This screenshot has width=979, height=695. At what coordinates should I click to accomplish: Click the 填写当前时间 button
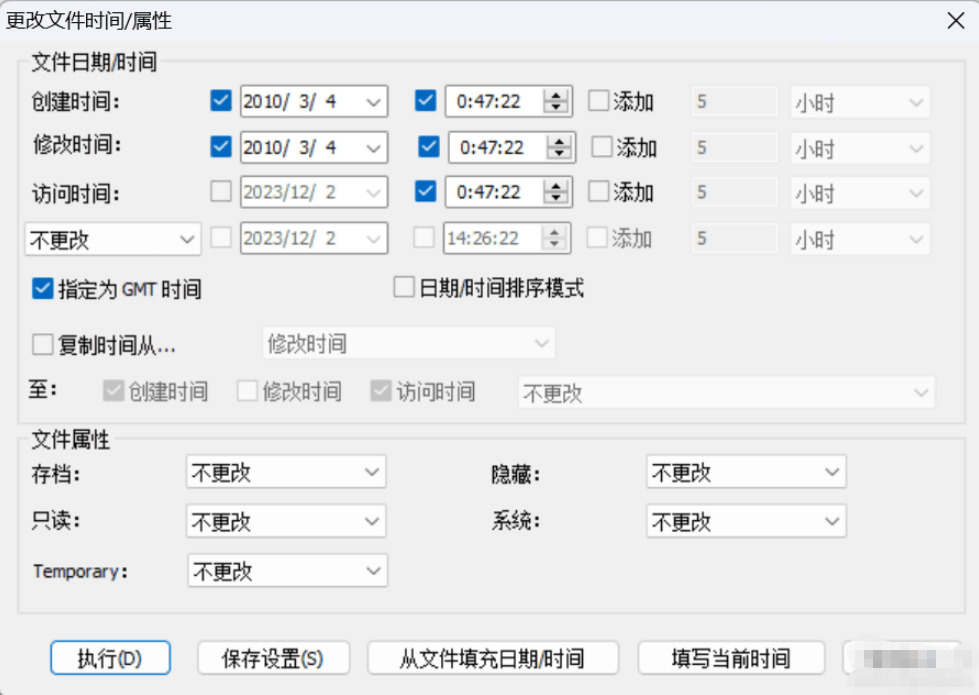pos(731,658)
